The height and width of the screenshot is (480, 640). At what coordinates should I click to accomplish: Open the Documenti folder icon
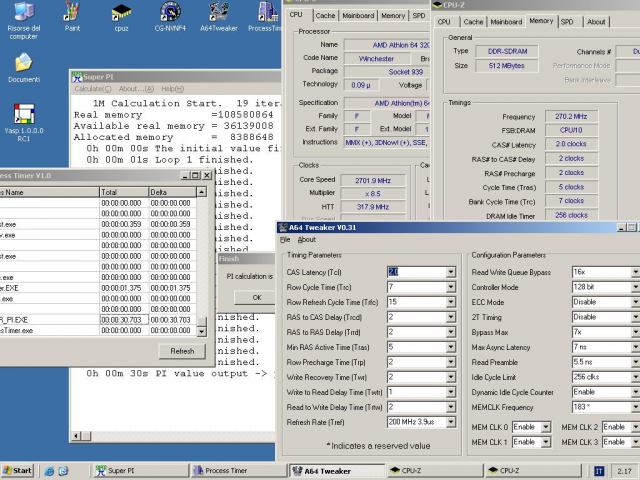24,67
